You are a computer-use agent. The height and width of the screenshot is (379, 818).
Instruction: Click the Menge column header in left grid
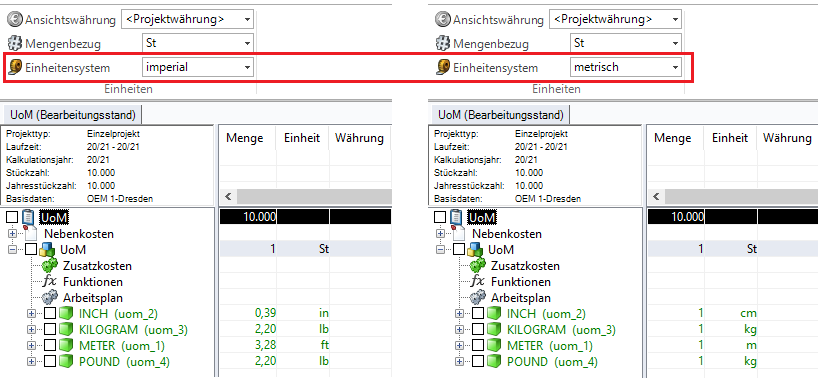click(244, 138)
